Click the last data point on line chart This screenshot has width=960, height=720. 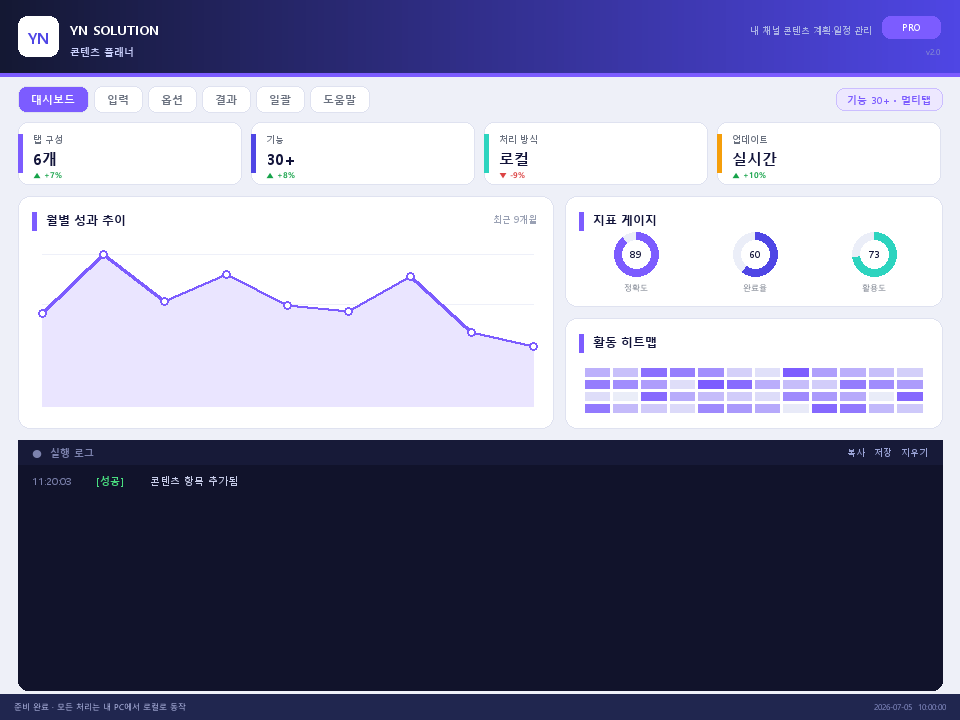533,347
